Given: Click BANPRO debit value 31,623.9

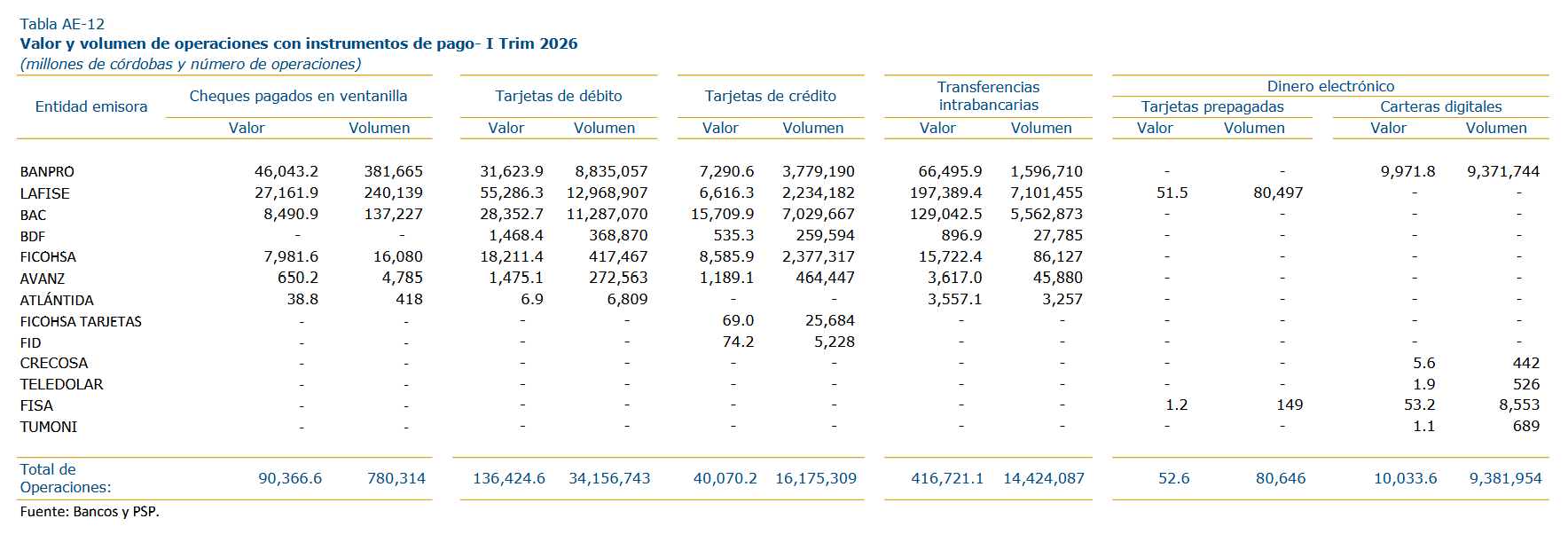Looking at the screenshot, I should coord(512,171).
